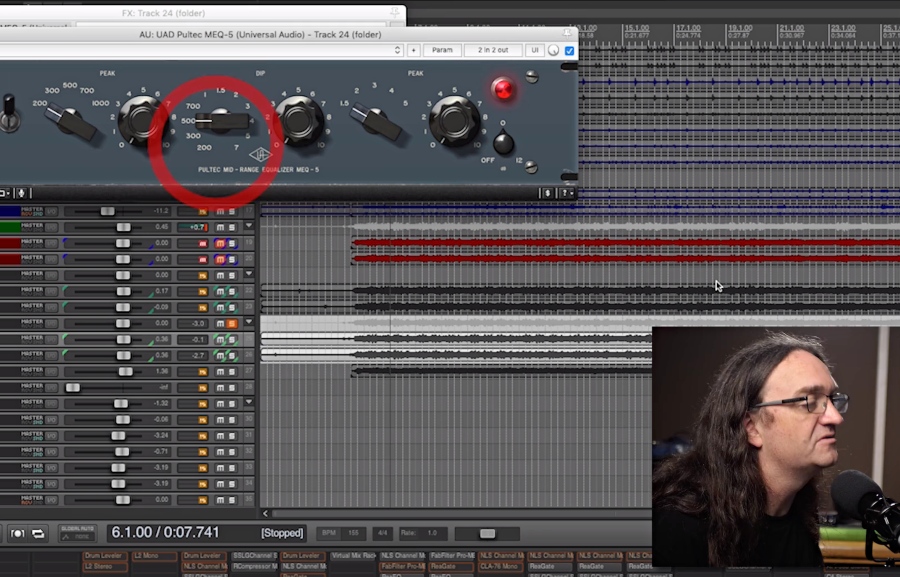Viewport: 900px width, 577px height.
Task: Click the +0.7 pan value field
Action: coord(192,227)
